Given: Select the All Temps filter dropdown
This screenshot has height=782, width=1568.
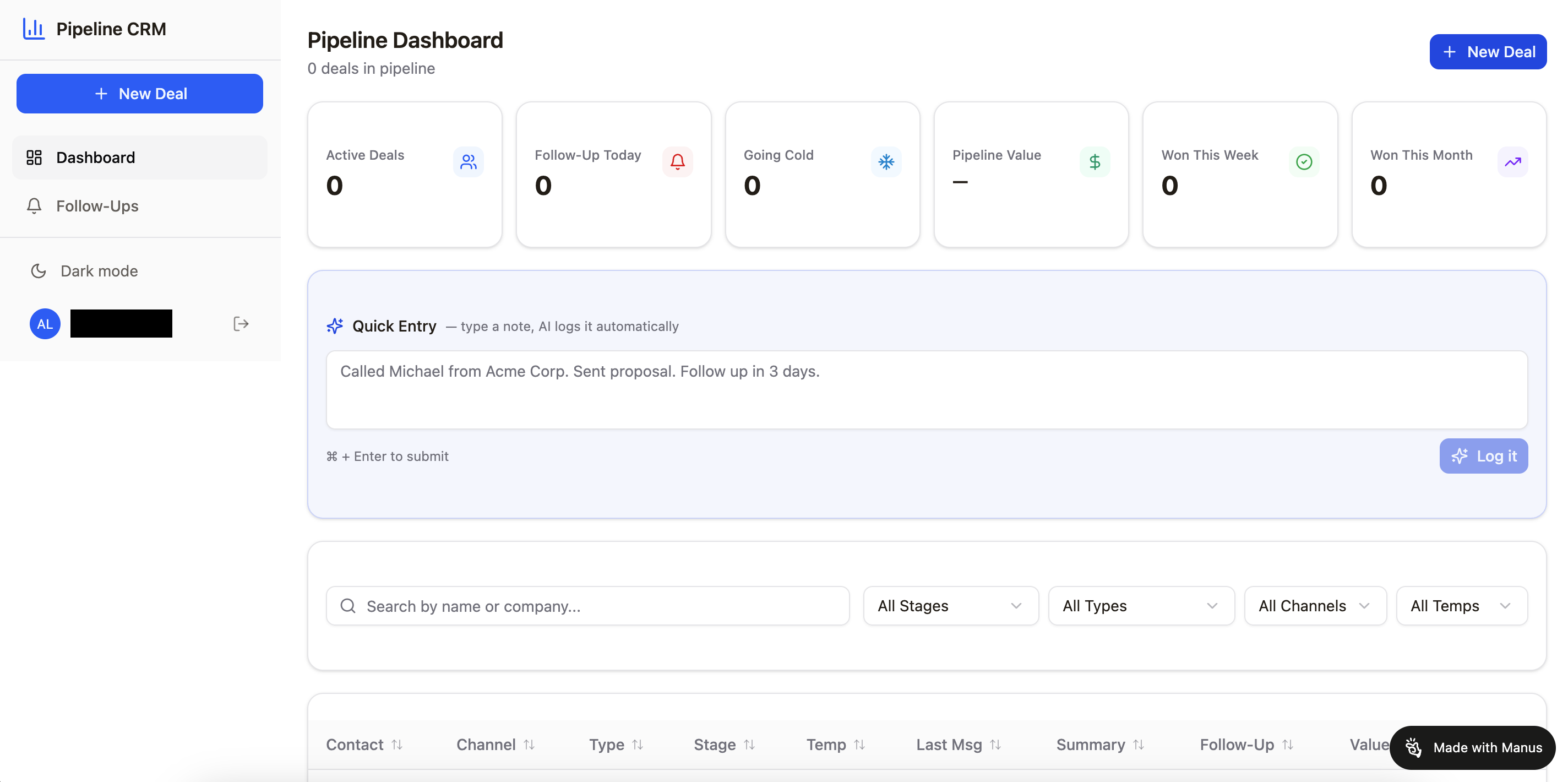Looking at the screenshot, I should click(x=1461, y=605).
